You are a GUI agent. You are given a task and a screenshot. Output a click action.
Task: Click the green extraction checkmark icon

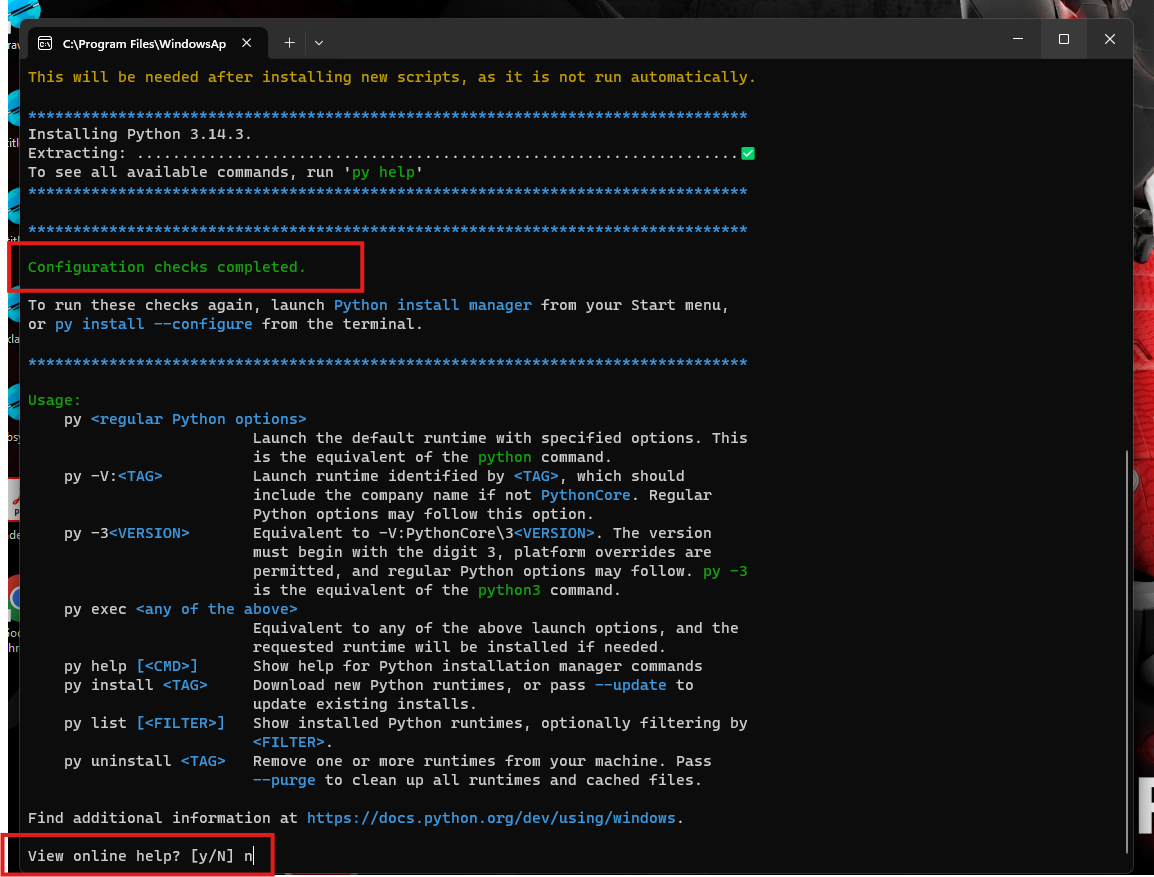(748, 153)
